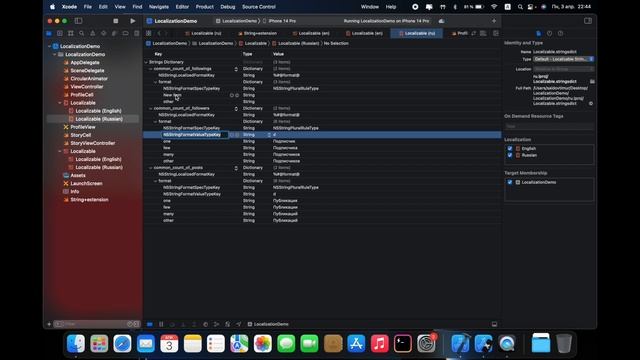Select the File inspector icon
This screenshot has width=640, height=360.
pyautogui.click(x=538, y=33)
